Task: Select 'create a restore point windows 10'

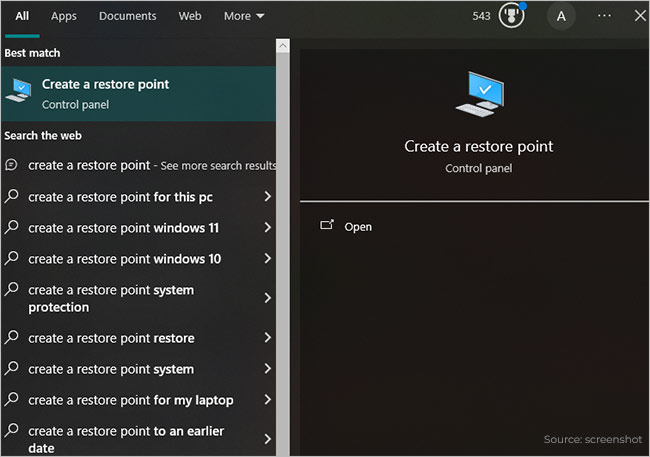Action: point(138,259)
